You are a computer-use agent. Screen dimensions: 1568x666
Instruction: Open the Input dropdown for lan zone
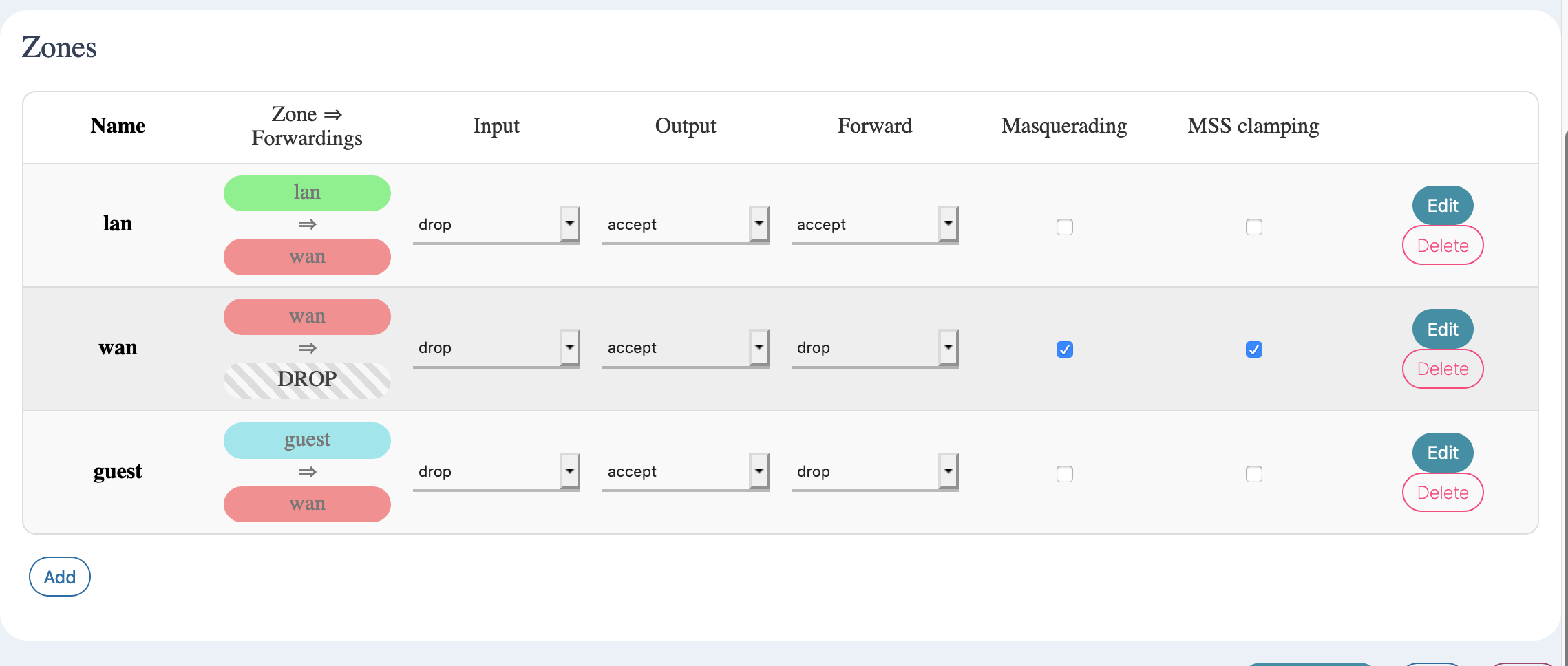tap(496, 224)
